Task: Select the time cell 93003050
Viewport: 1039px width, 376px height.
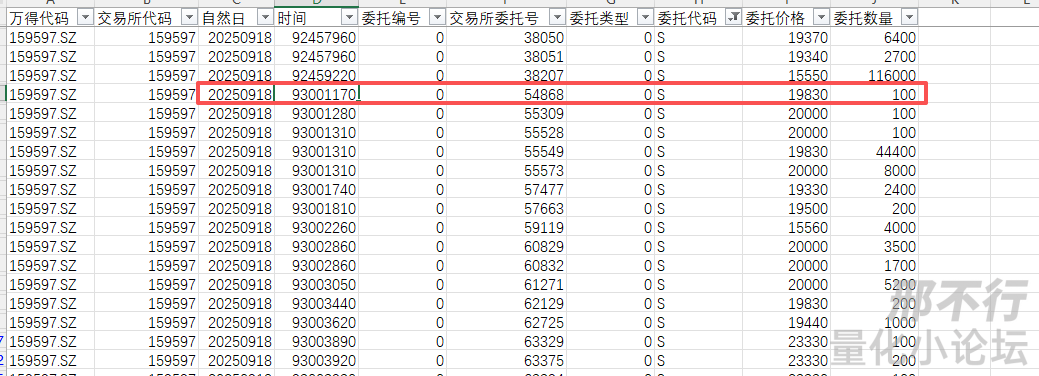Action: tap(317, 284)
